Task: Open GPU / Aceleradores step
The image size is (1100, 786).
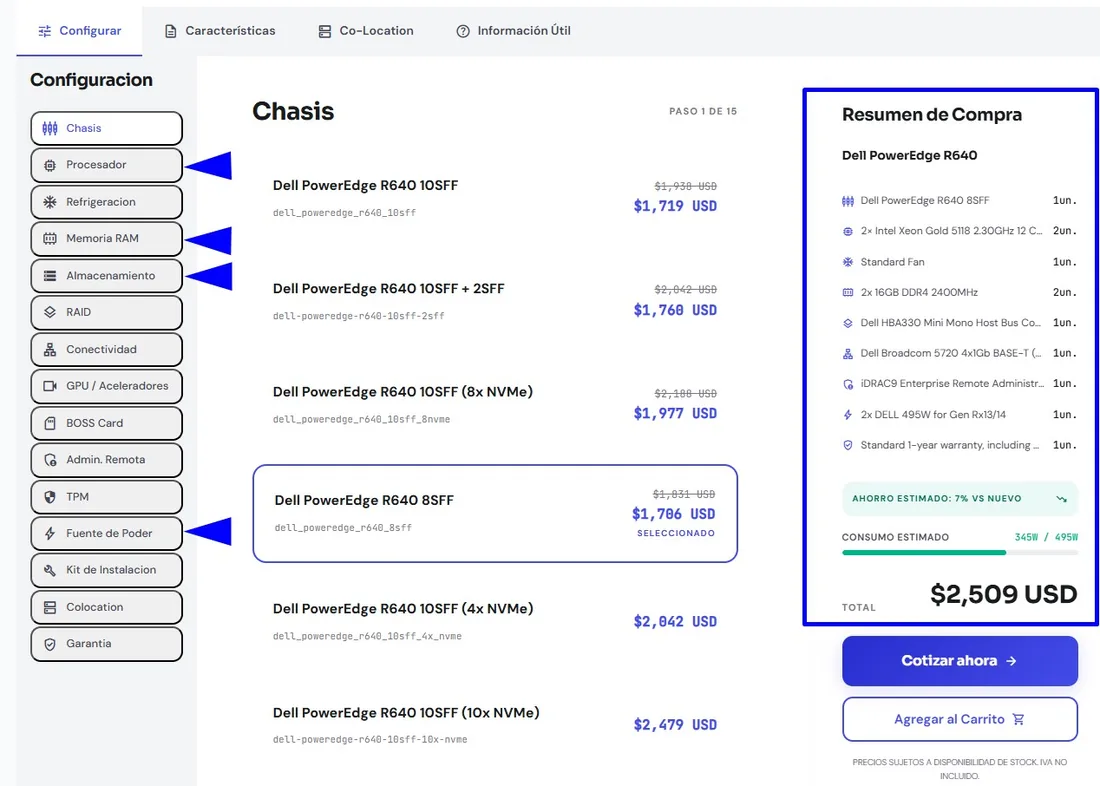Action: 107,386
